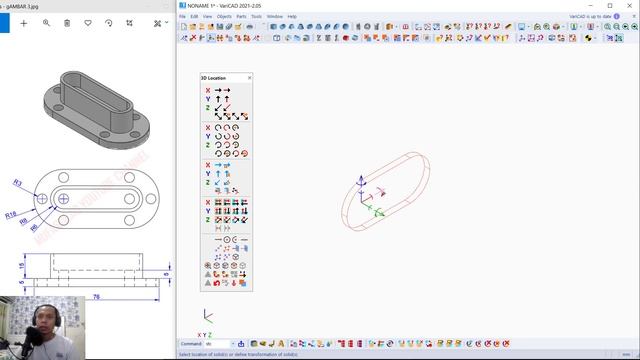
Task: Click first Y-axis up arrow in 3D Location
Action: (218, 99)
